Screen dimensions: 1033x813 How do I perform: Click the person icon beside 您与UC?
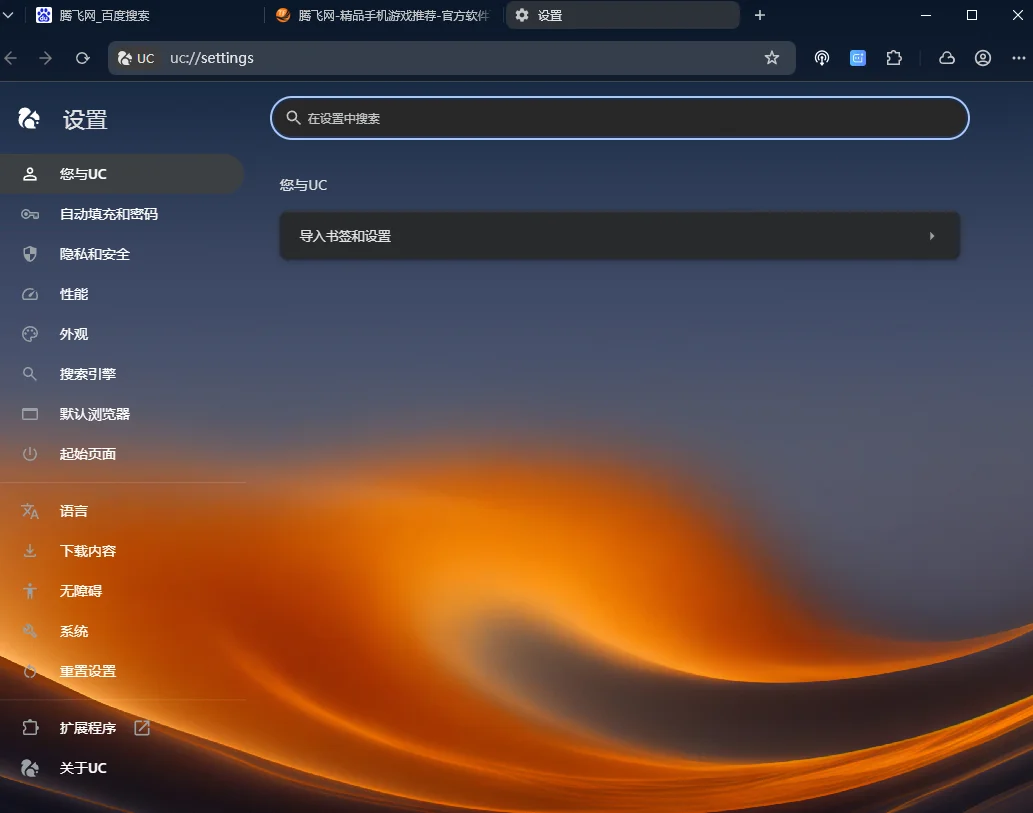click(30, 174)
